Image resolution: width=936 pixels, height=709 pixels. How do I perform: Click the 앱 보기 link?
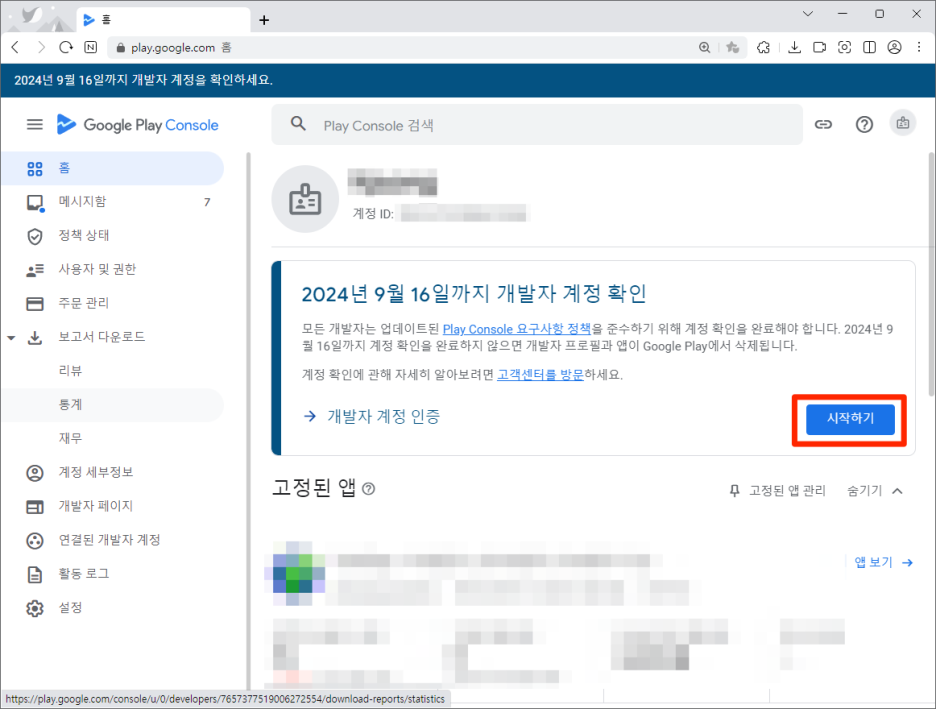click(883, 562)
